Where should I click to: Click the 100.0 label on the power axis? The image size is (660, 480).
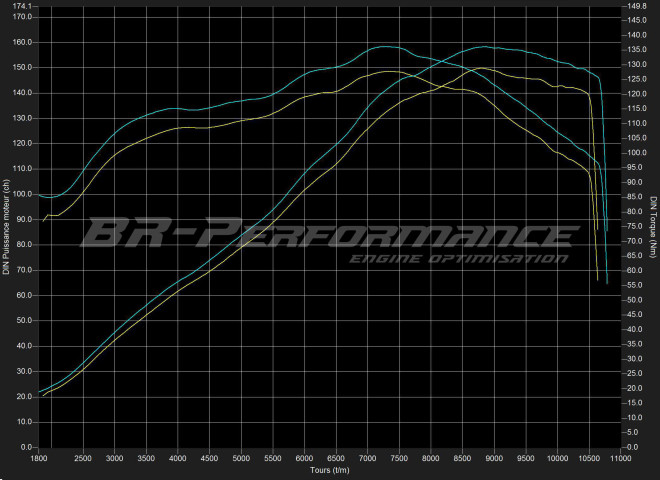[22, 194]
